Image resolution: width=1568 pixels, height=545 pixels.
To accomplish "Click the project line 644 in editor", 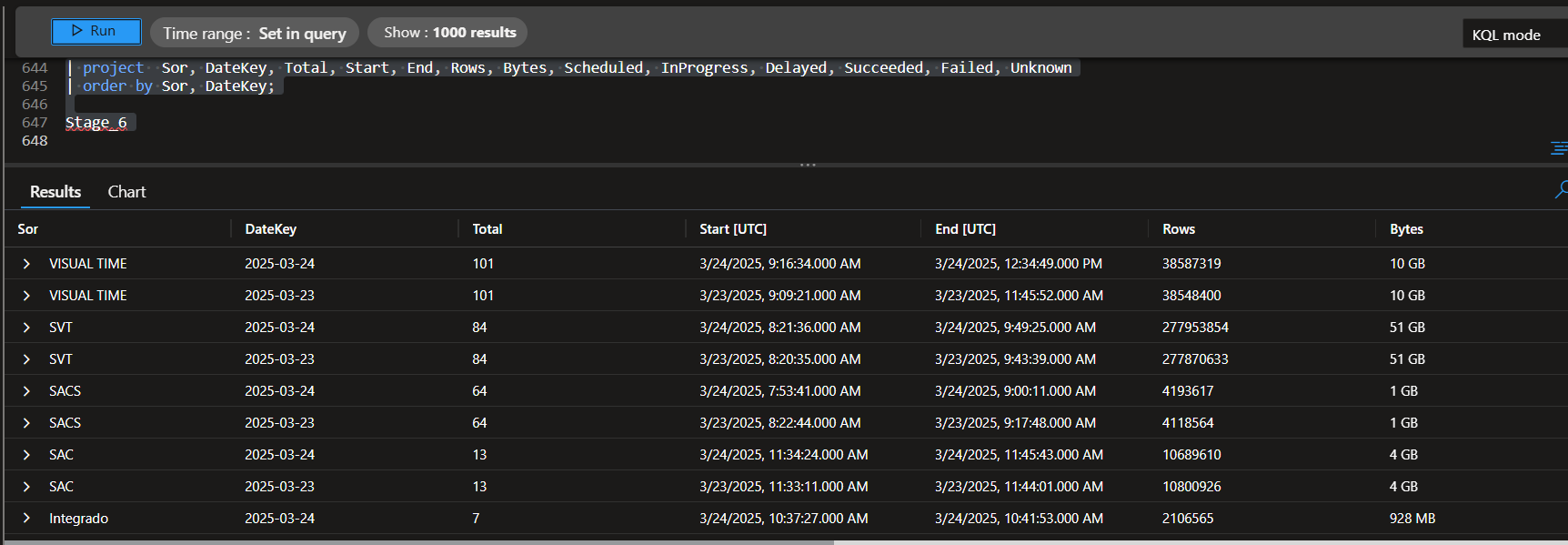I will [x=573, y=67].
